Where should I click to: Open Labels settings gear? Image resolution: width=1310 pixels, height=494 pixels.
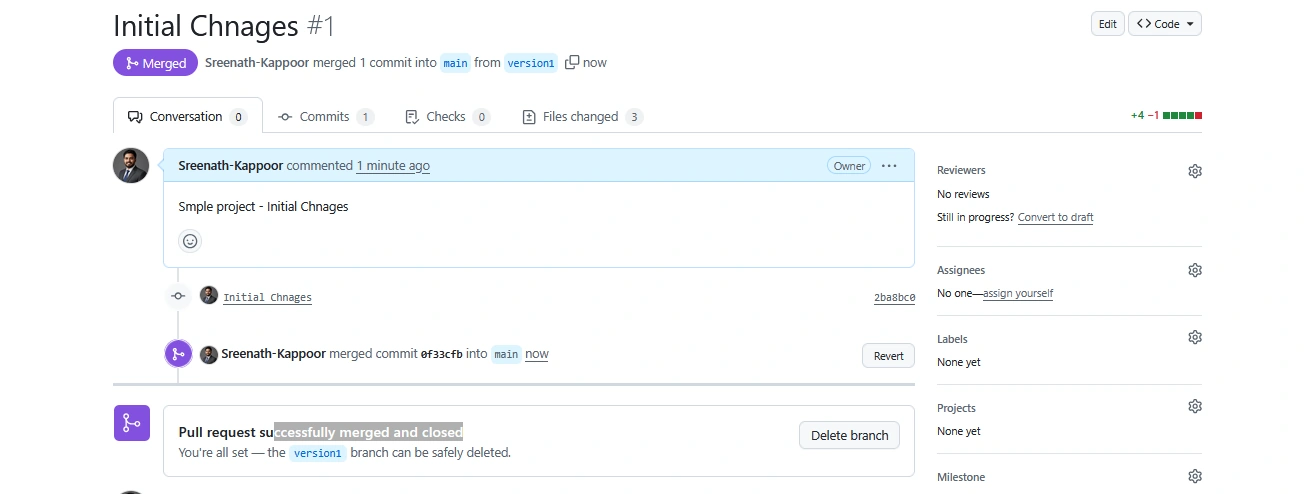pyautogui.click(x=1194, y=338)
